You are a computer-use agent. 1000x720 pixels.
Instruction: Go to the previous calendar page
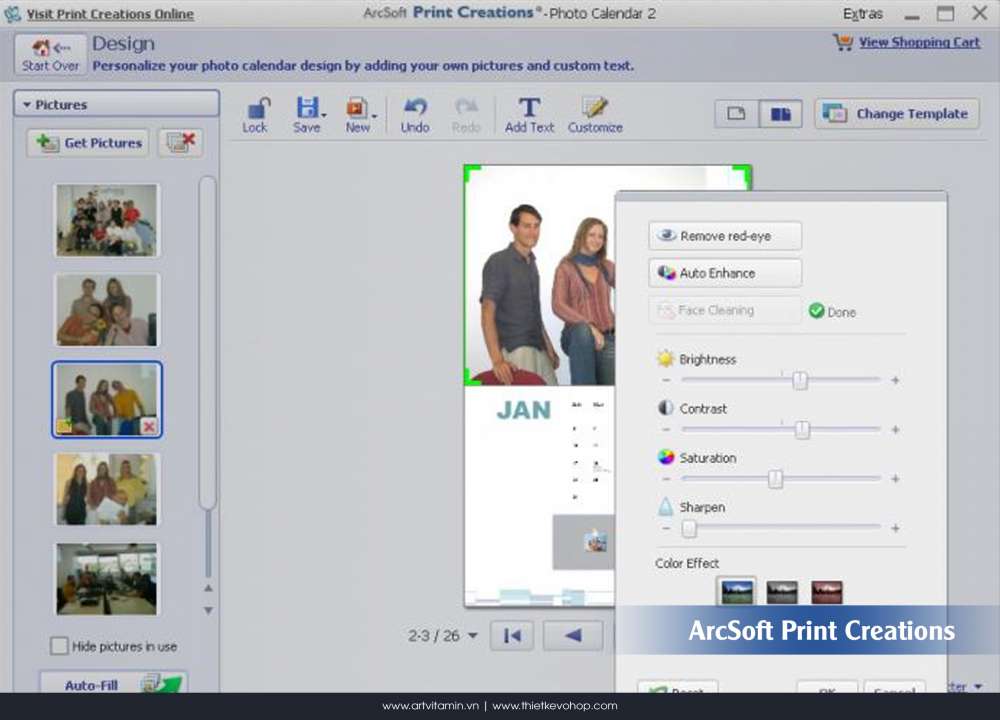point(573,636)
